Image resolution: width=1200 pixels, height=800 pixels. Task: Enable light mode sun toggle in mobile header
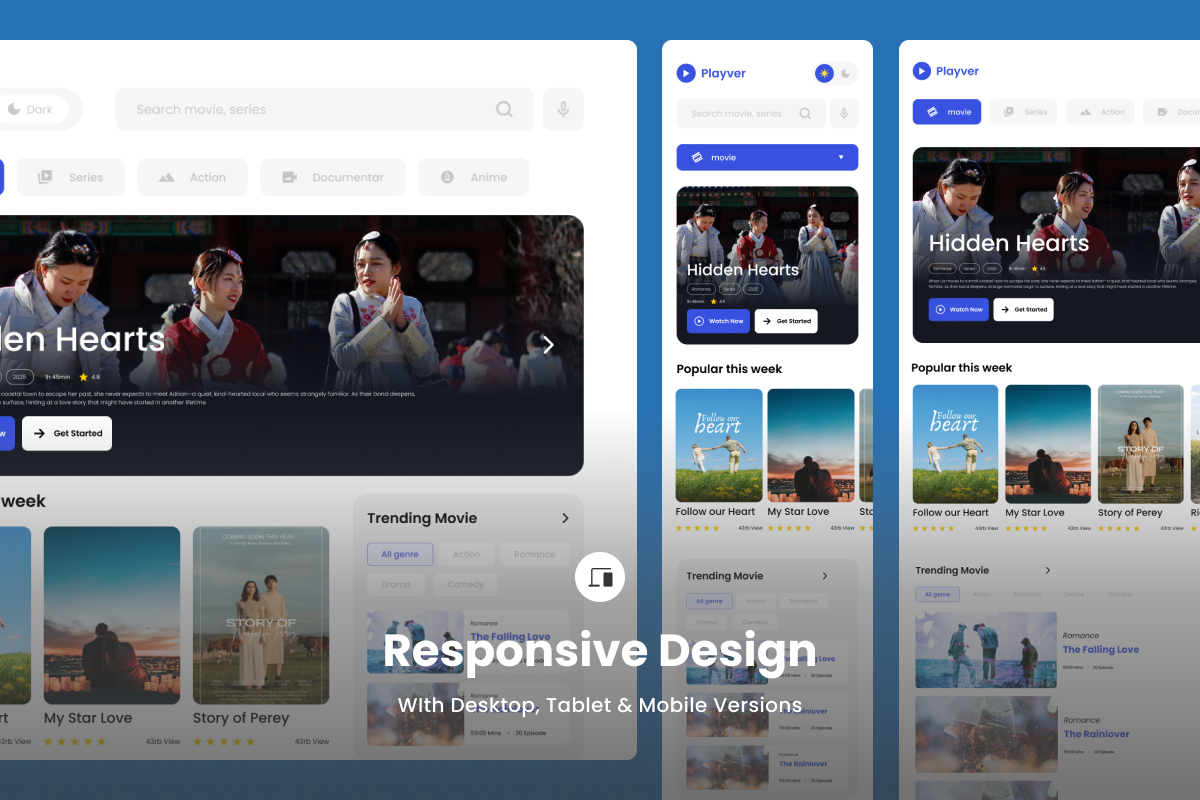824,73
